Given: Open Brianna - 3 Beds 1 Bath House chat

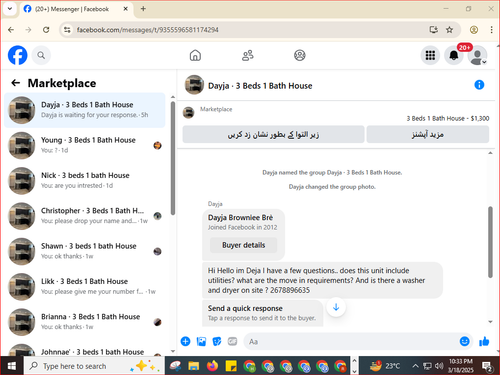Looking at the screenshot, I should [85, 322].
